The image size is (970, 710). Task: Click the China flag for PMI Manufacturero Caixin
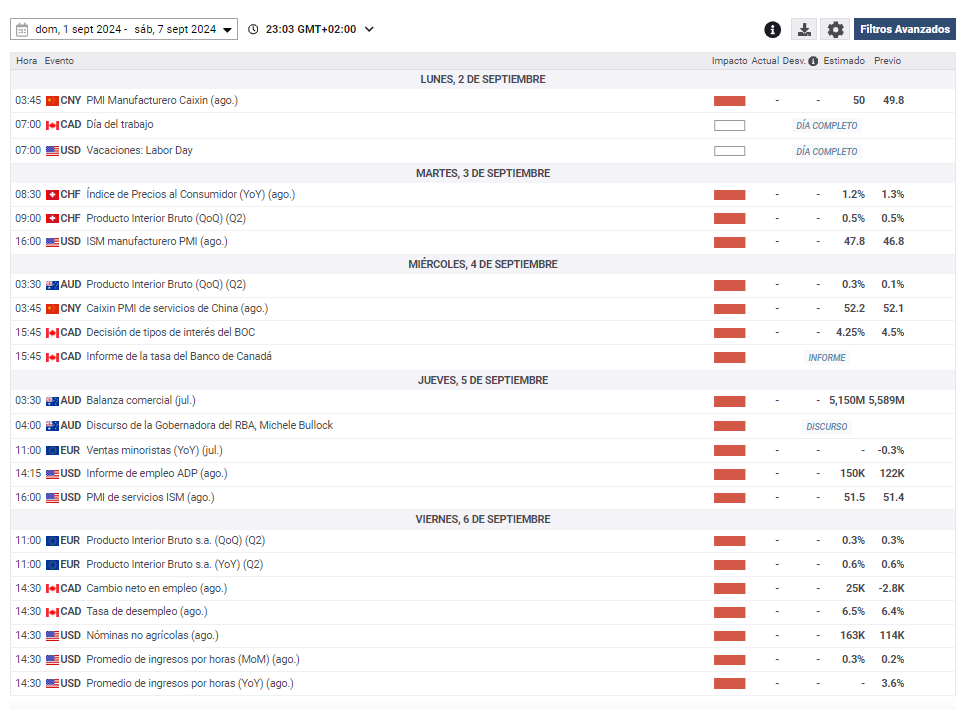(52, 101)
